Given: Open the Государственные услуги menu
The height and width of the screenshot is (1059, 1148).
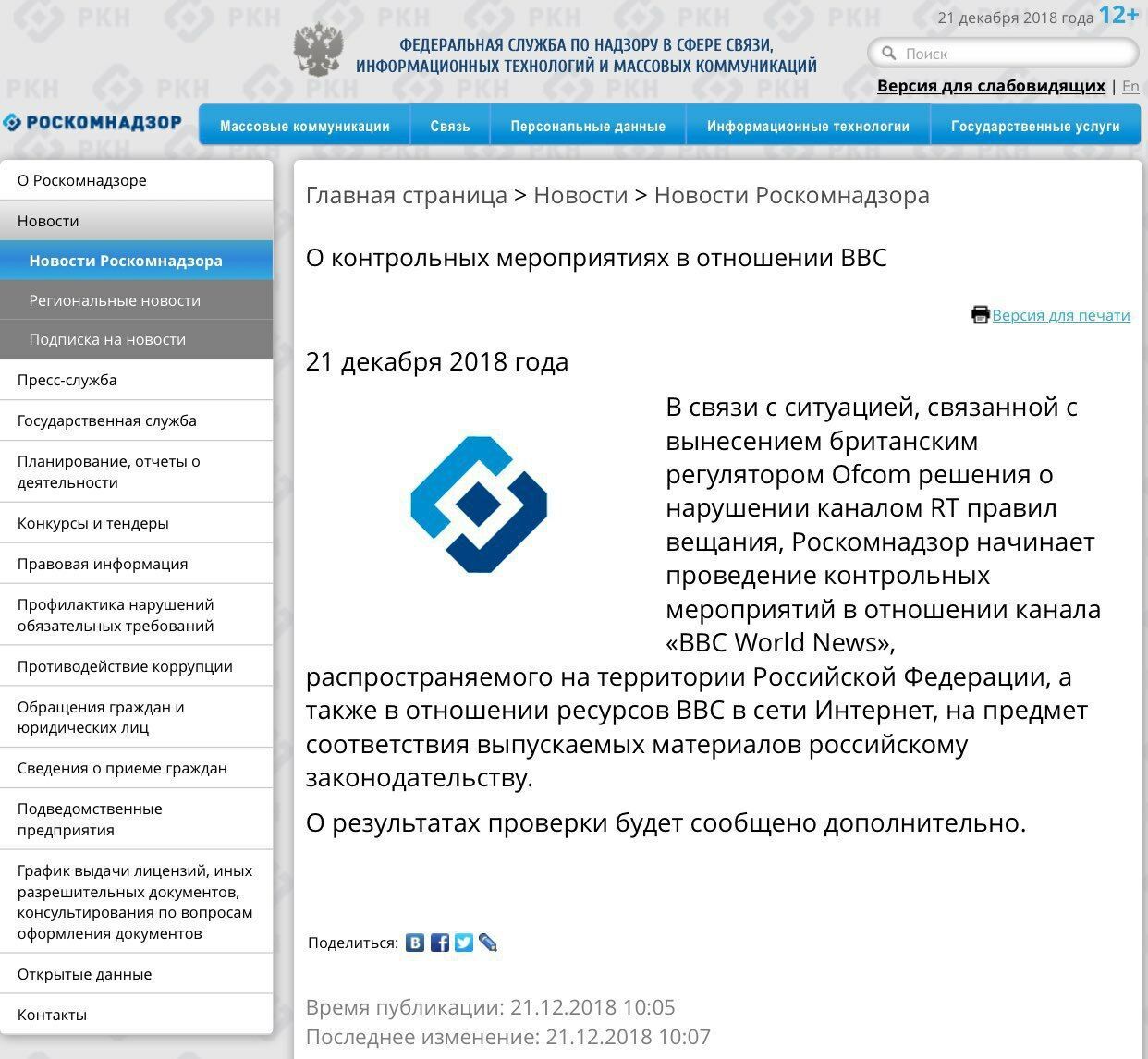Looking at the screenshot, I should 1035,126.
